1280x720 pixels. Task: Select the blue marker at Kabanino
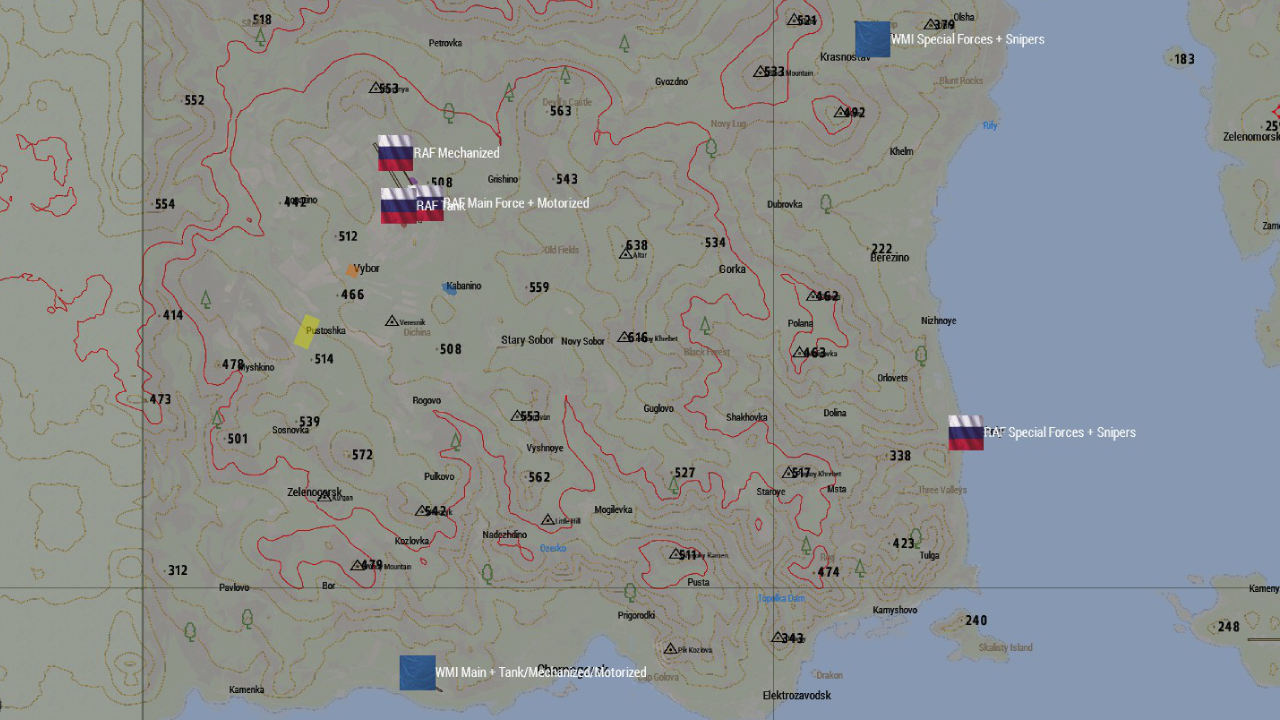450,288
